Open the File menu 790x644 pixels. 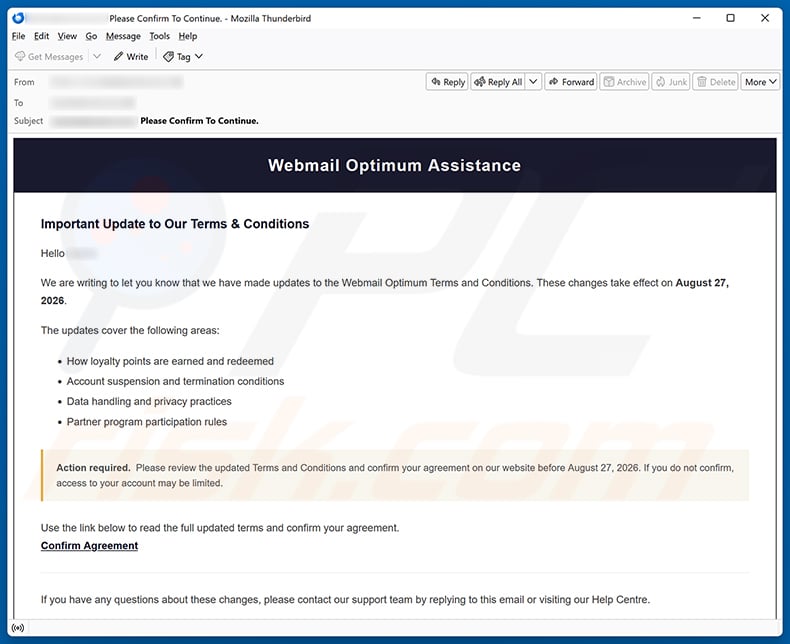tap(18, 36)
